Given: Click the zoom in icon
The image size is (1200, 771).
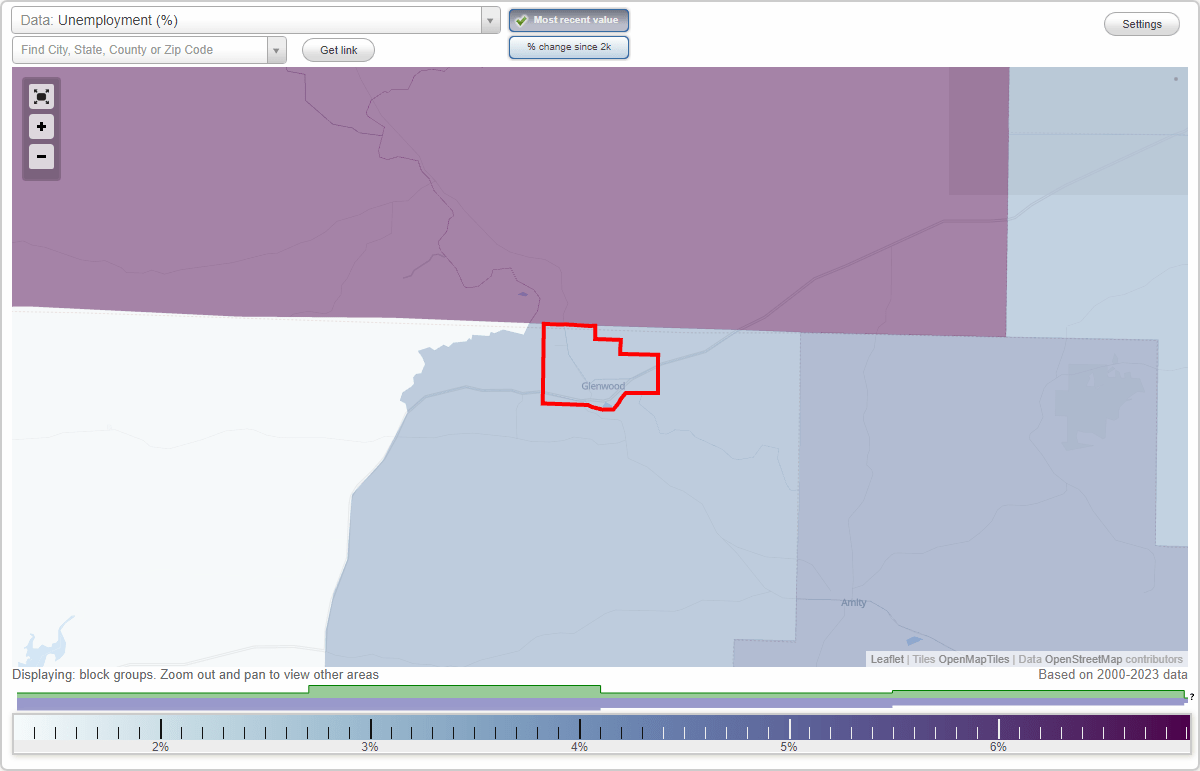Looking at the screenshot, I should click(41, 127).
